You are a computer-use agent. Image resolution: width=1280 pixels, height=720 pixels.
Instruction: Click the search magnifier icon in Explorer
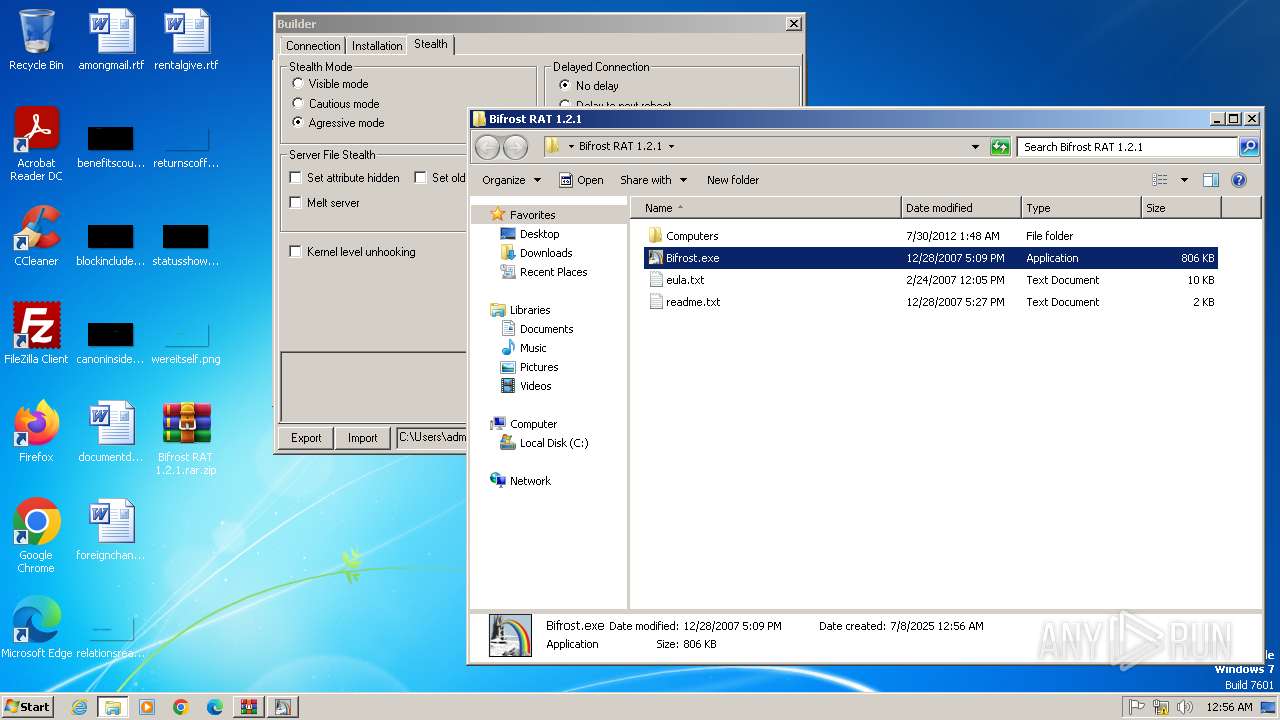1248,147
